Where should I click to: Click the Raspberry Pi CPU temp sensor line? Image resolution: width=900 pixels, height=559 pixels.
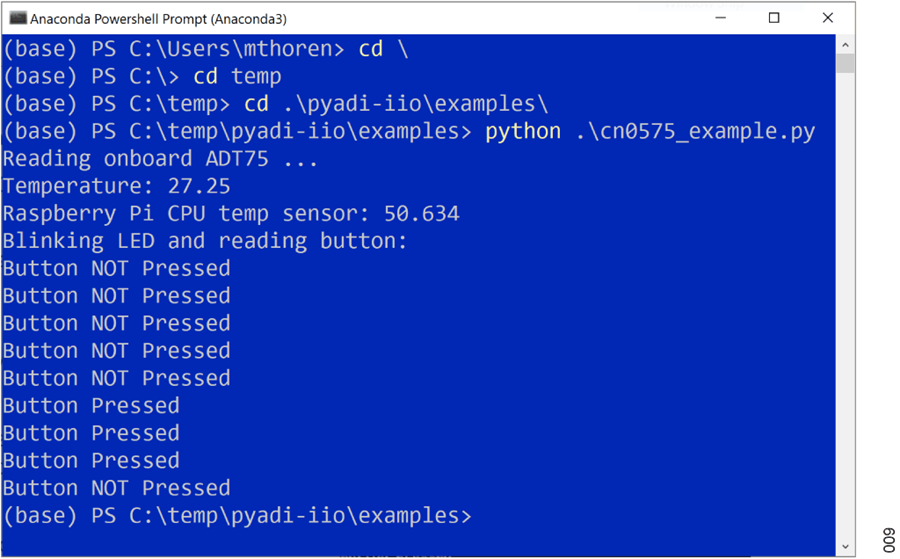tap(231, 214)
